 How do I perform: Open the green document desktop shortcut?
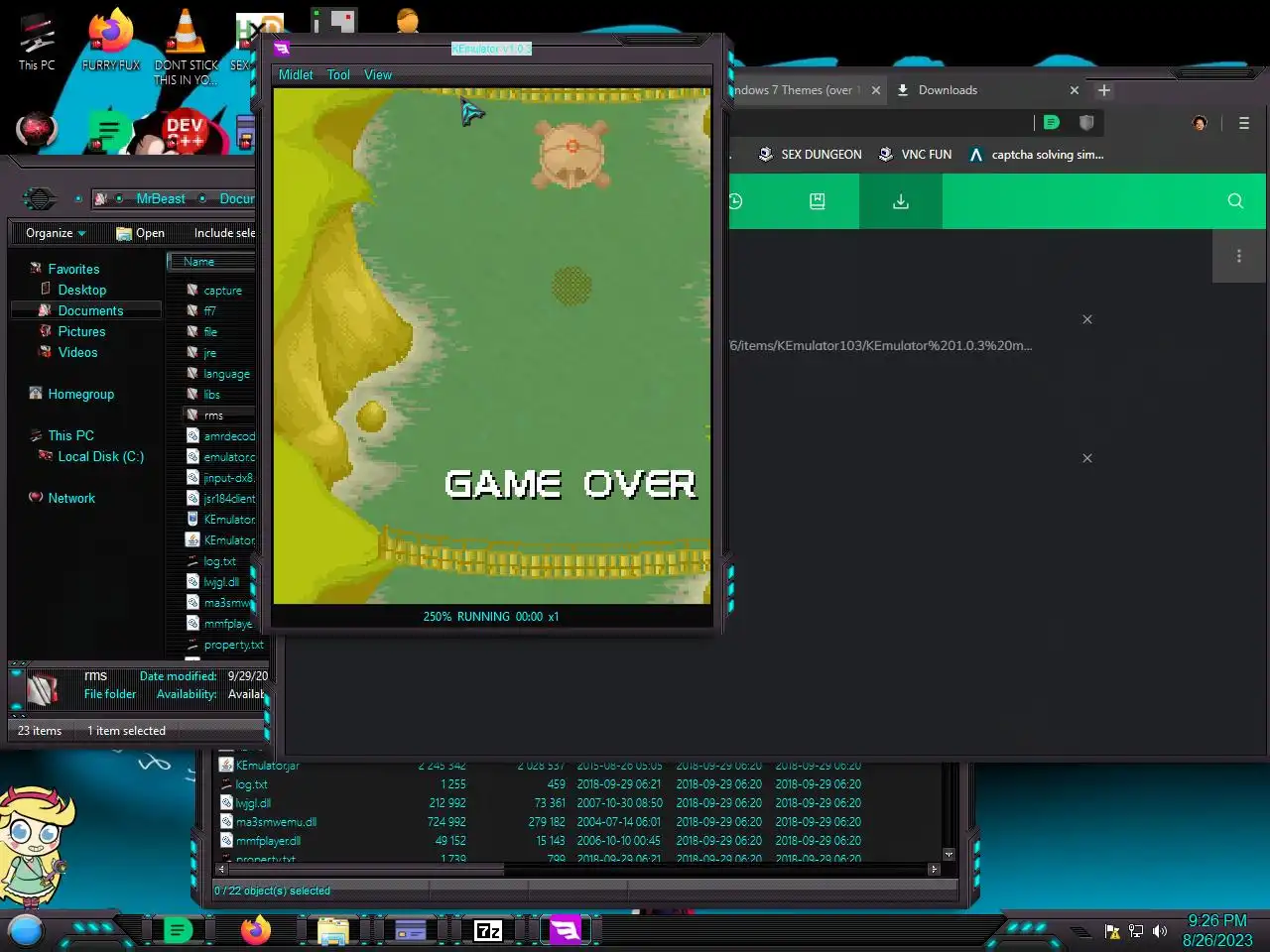(x=109, y=132)
